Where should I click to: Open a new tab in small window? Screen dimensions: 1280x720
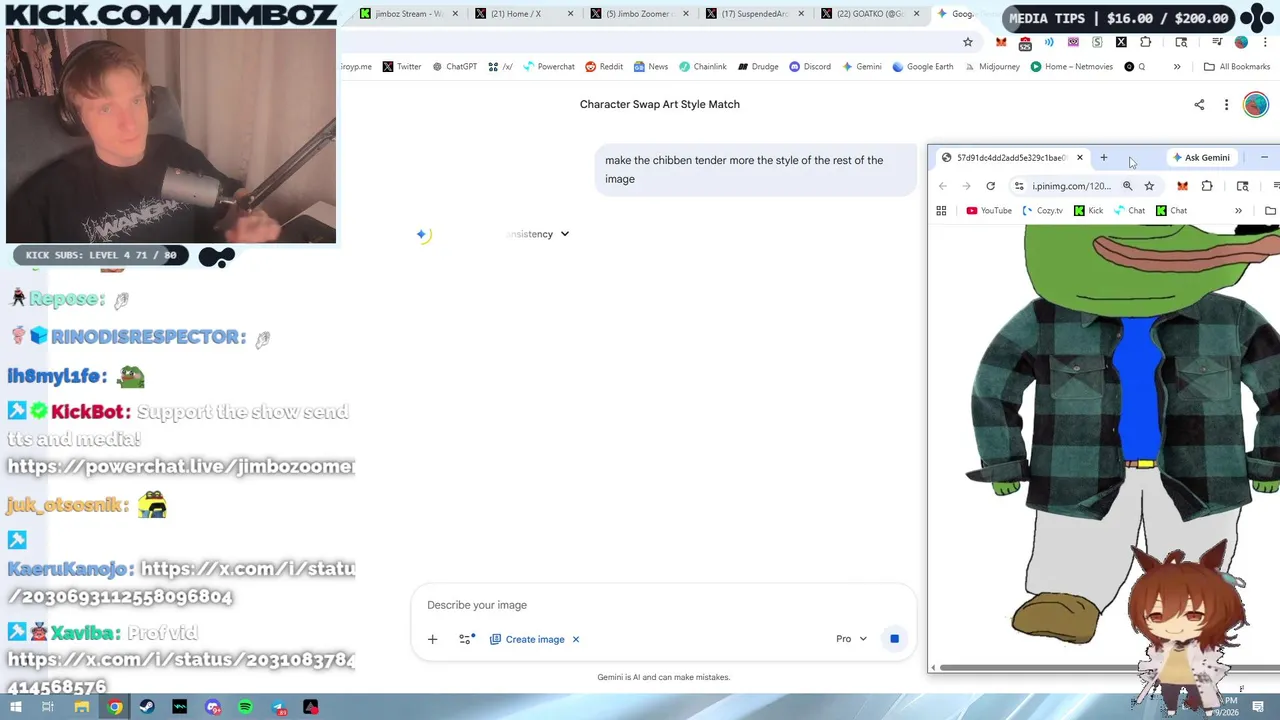1104,158
